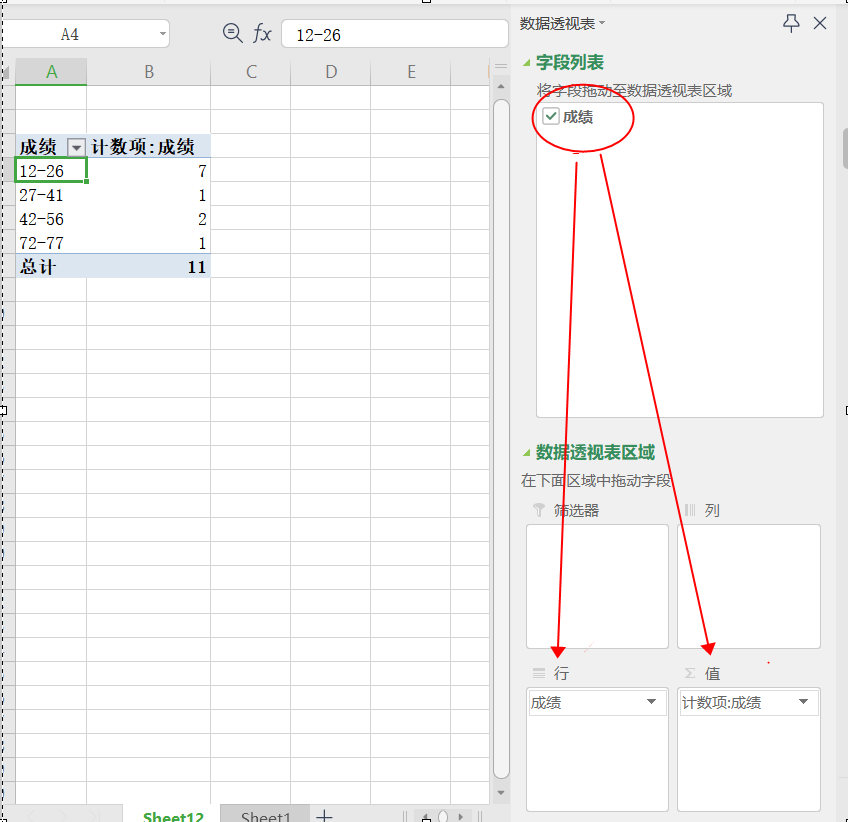Select cell containing 27-41
This screenshot has height=822, width=848.
coord(51,195)
